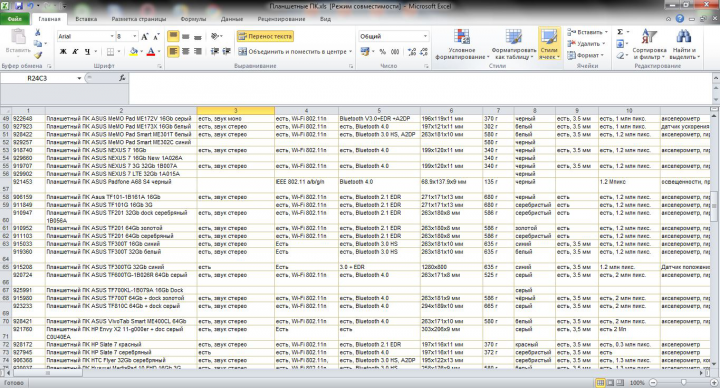
Task: Click the Fill down icon in editing group
Action: pyautogui.click(x=620, y=44)
